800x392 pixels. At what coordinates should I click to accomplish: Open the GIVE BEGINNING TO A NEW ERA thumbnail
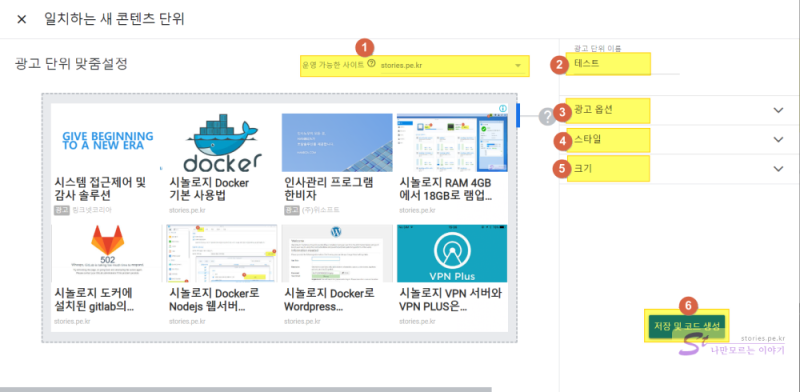[108, 142]
